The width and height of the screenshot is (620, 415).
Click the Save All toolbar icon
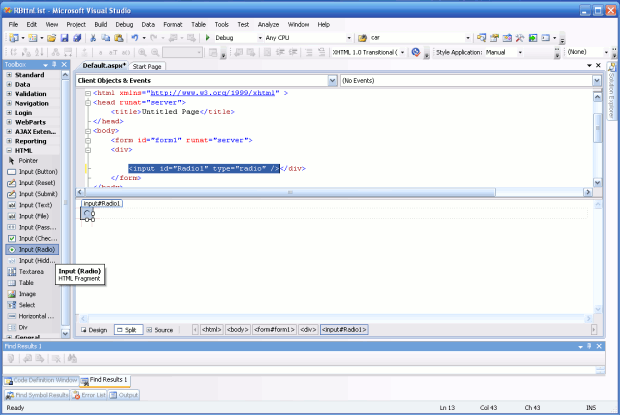click(x=76, y=37)
